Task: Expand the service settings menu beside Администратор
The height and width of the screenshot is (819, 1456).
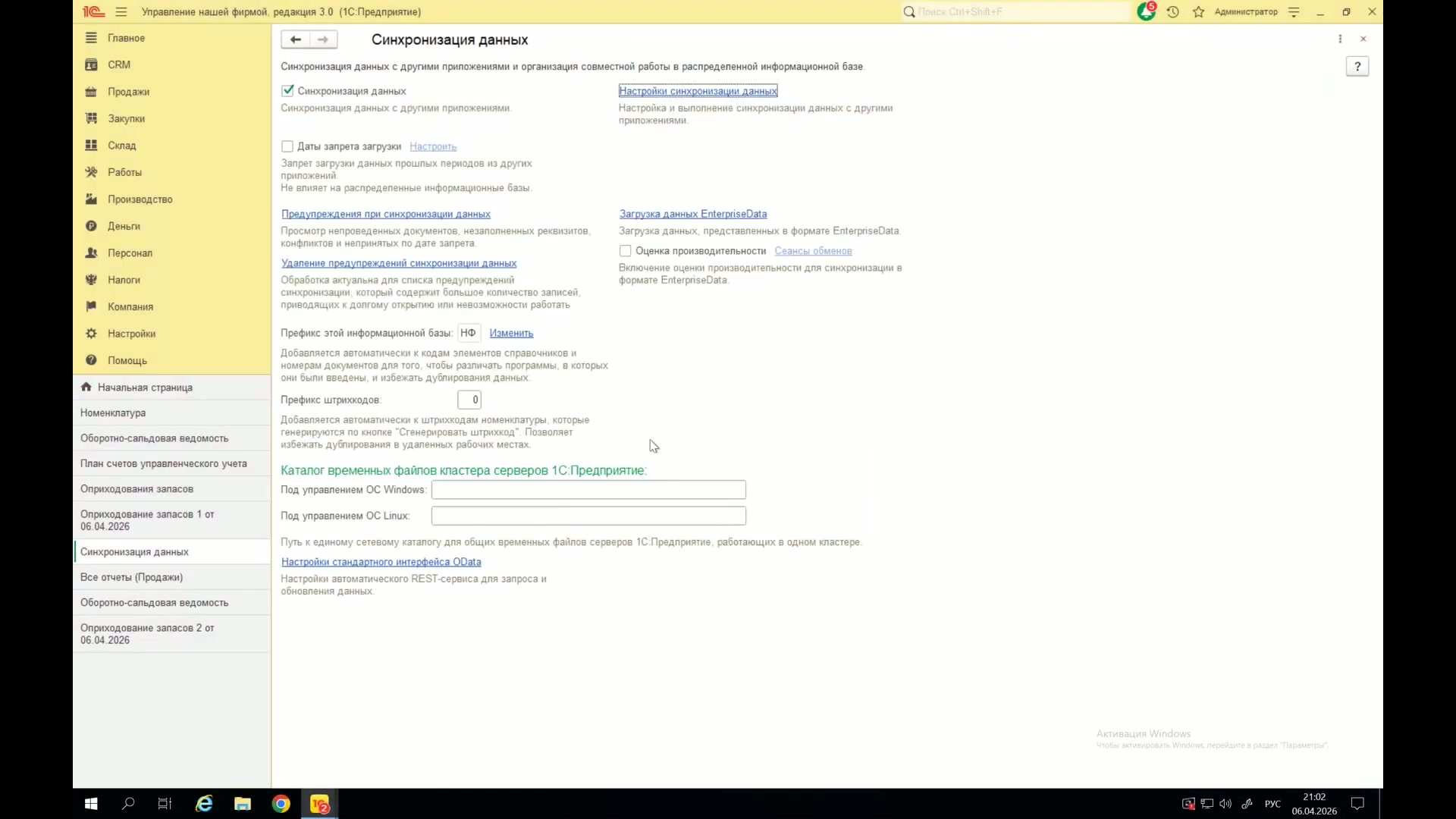Action: pyautogui.click(x=1294, y=12)
